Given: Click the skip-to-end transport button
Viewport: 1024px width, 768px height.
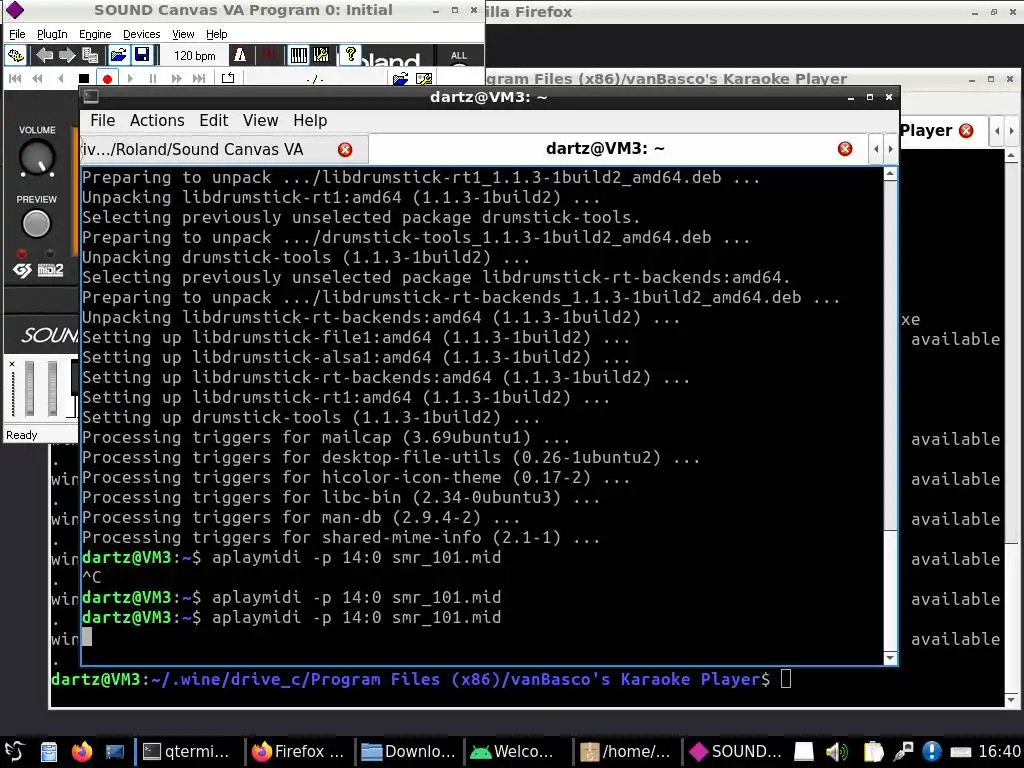Looking at the screenshot, I should (199, 78).
